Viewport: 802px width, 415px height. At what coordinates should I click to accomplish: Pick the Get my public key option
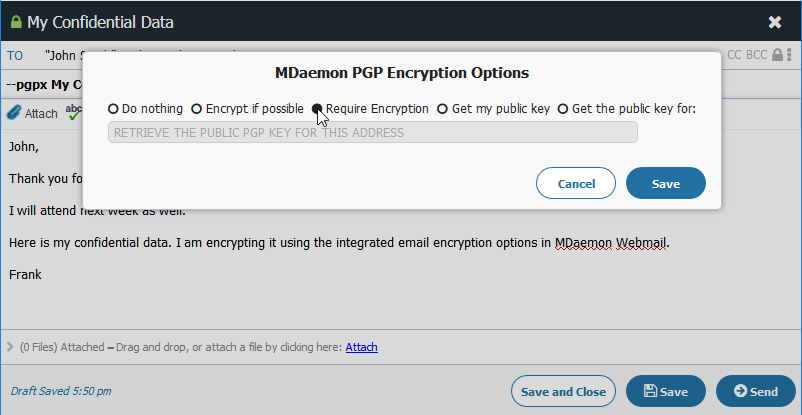(x=442, y=109)
